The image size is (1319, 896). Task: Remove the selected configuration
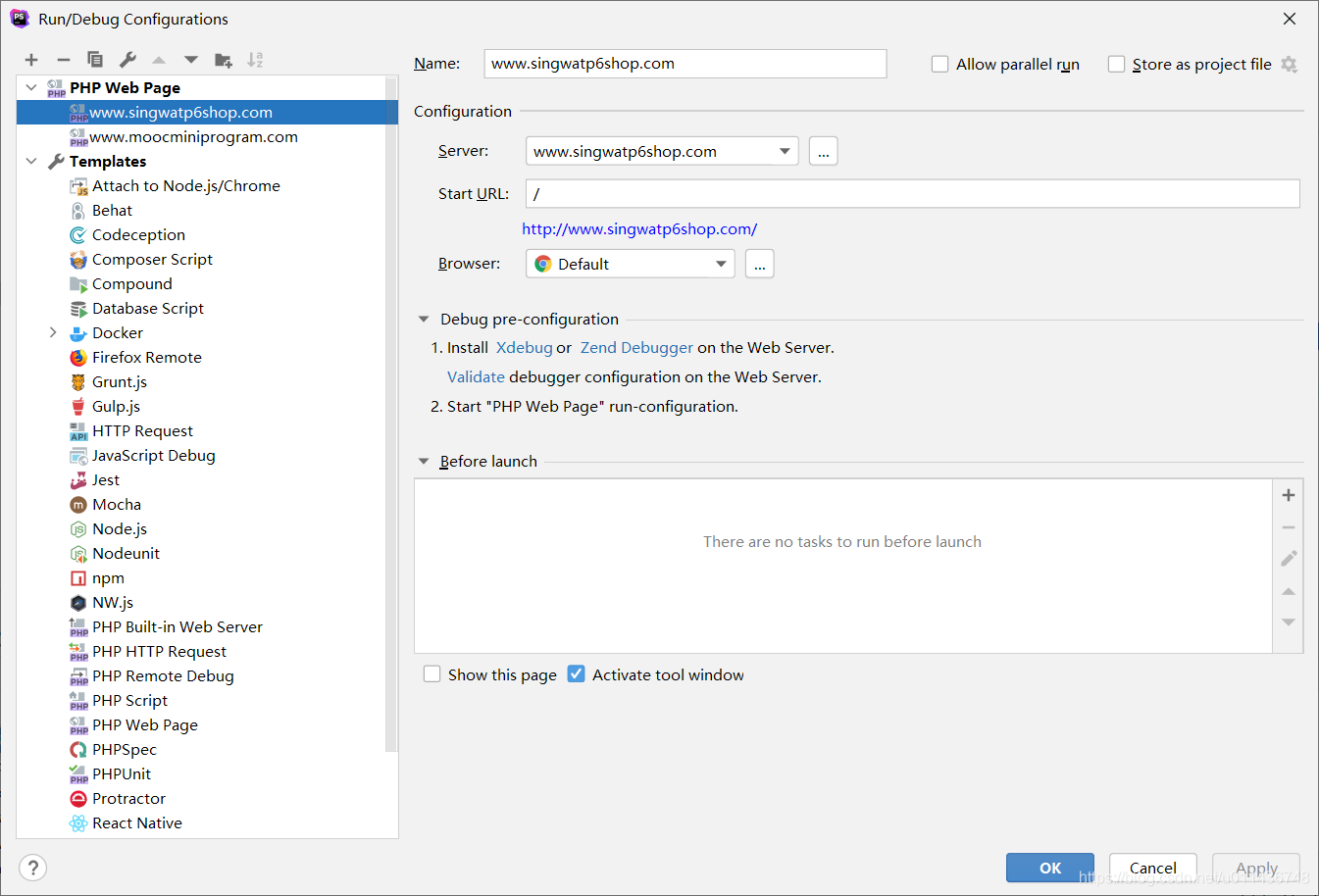point(63,60)
